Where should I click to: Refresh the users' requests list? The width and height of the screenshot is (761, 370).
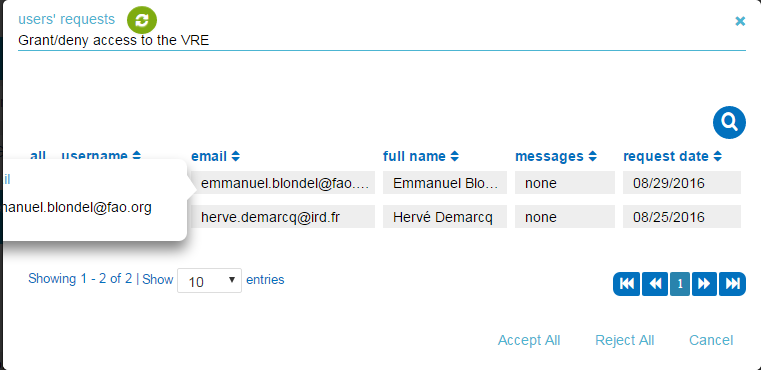[142, 20]
